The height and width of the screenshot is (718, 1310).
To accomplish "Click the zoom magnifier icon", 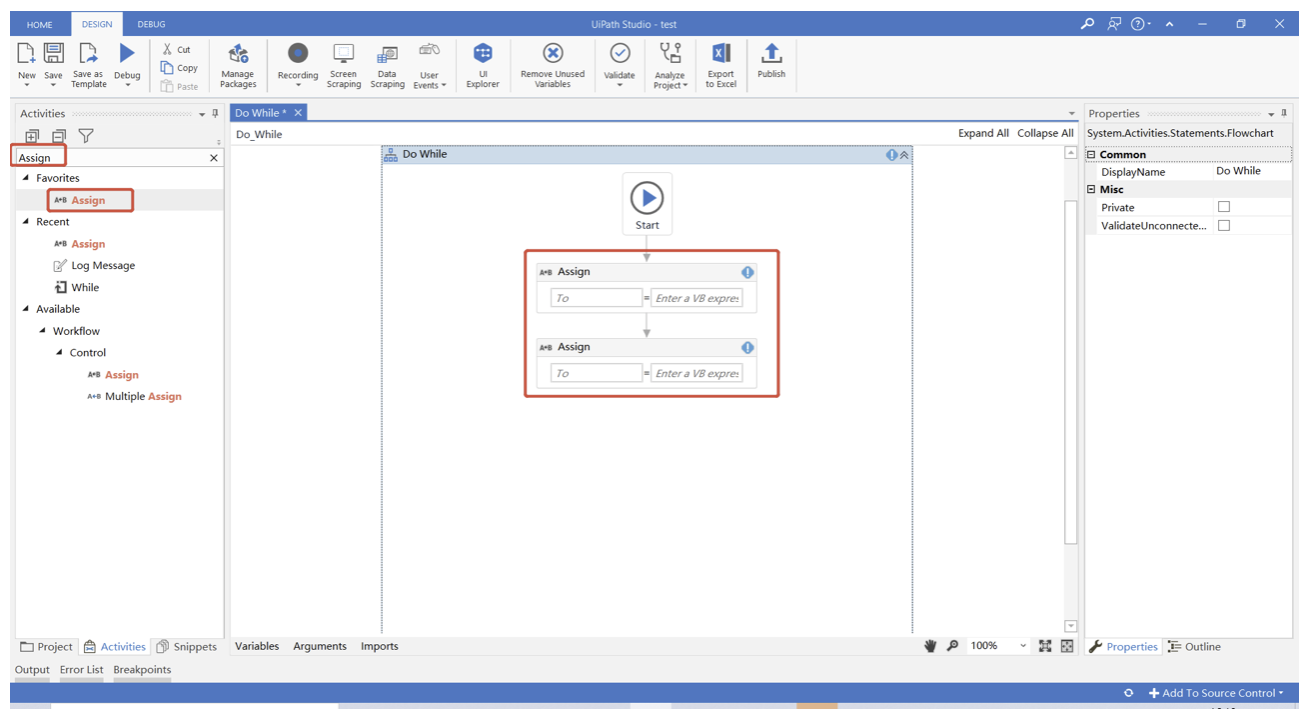I will (x=952, y=646).
